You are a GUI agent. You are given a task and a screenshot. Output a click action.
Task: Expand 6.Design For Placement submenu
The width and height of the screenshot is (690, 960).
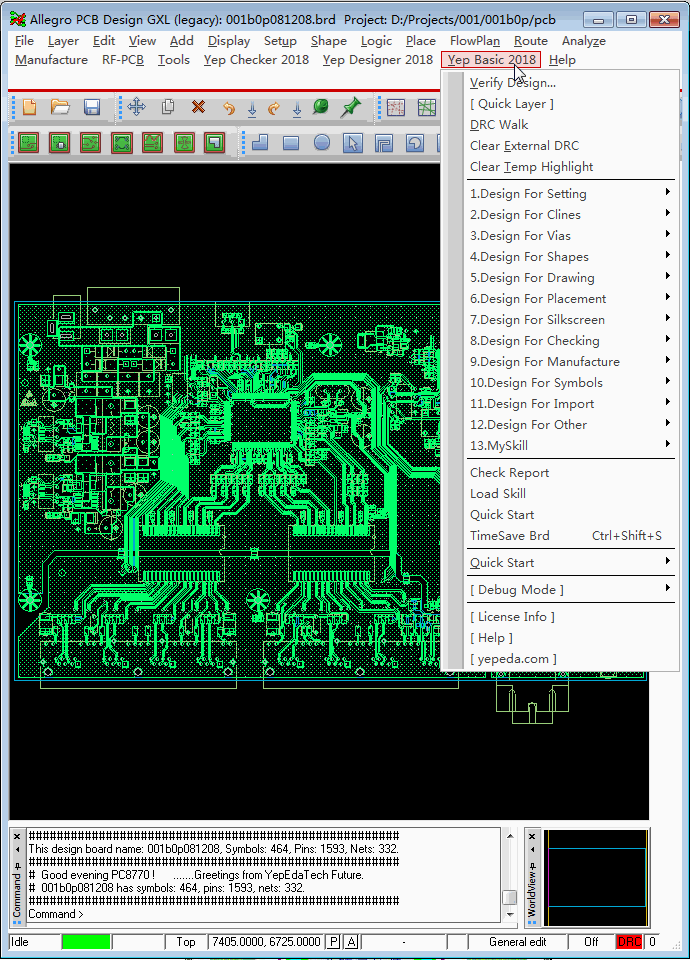click(x=571, y=299)
